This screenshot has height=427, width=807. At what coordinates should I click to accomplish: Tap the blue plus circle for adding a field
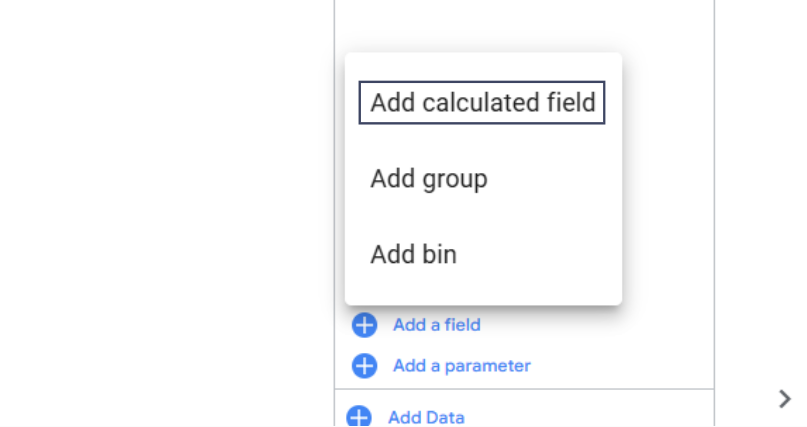364,325
